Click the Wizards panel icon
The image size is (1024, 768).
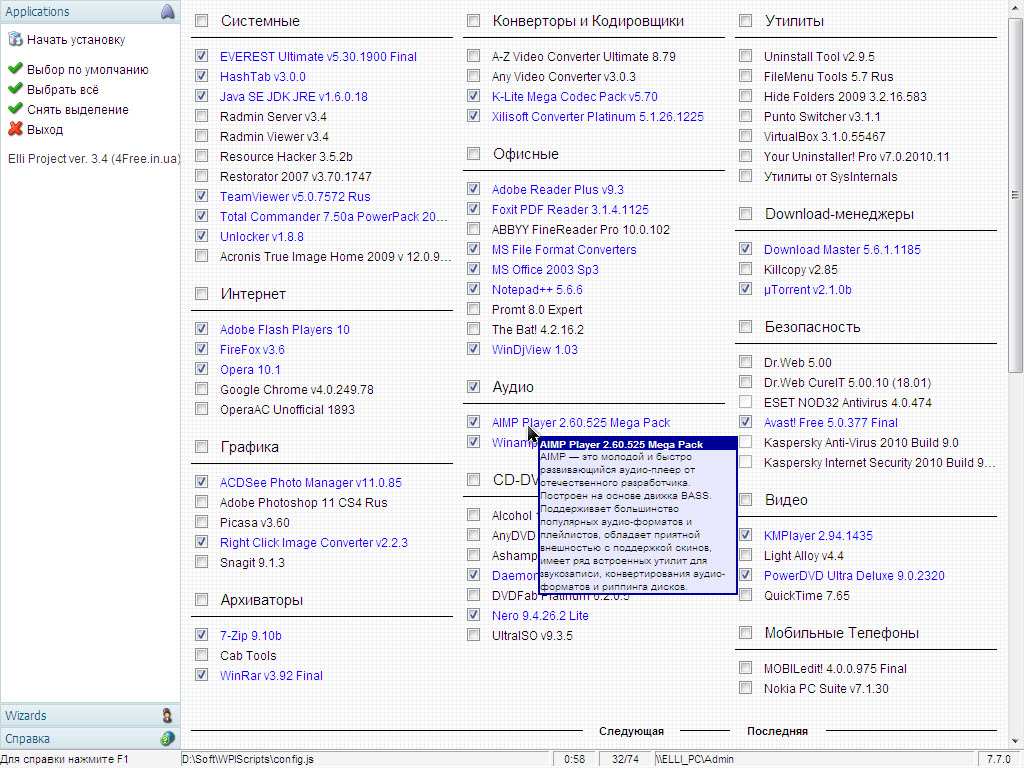(x=167, y=715)
